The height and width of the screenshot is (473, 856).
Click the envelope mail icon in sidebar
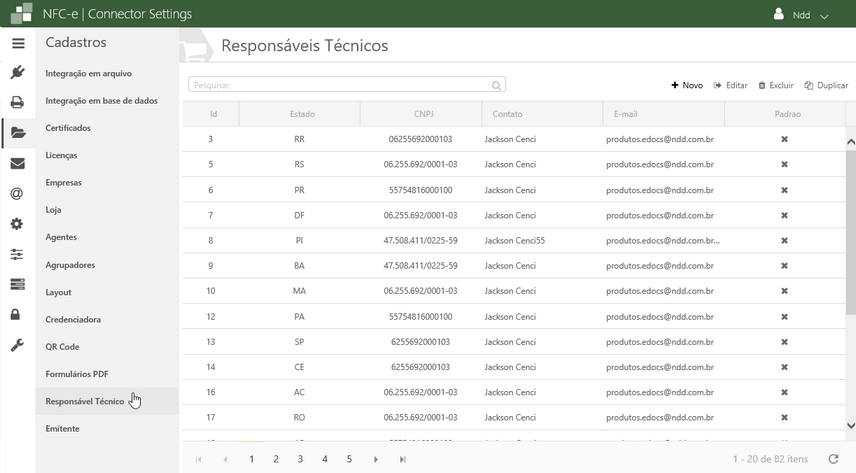tap(17, 163)
